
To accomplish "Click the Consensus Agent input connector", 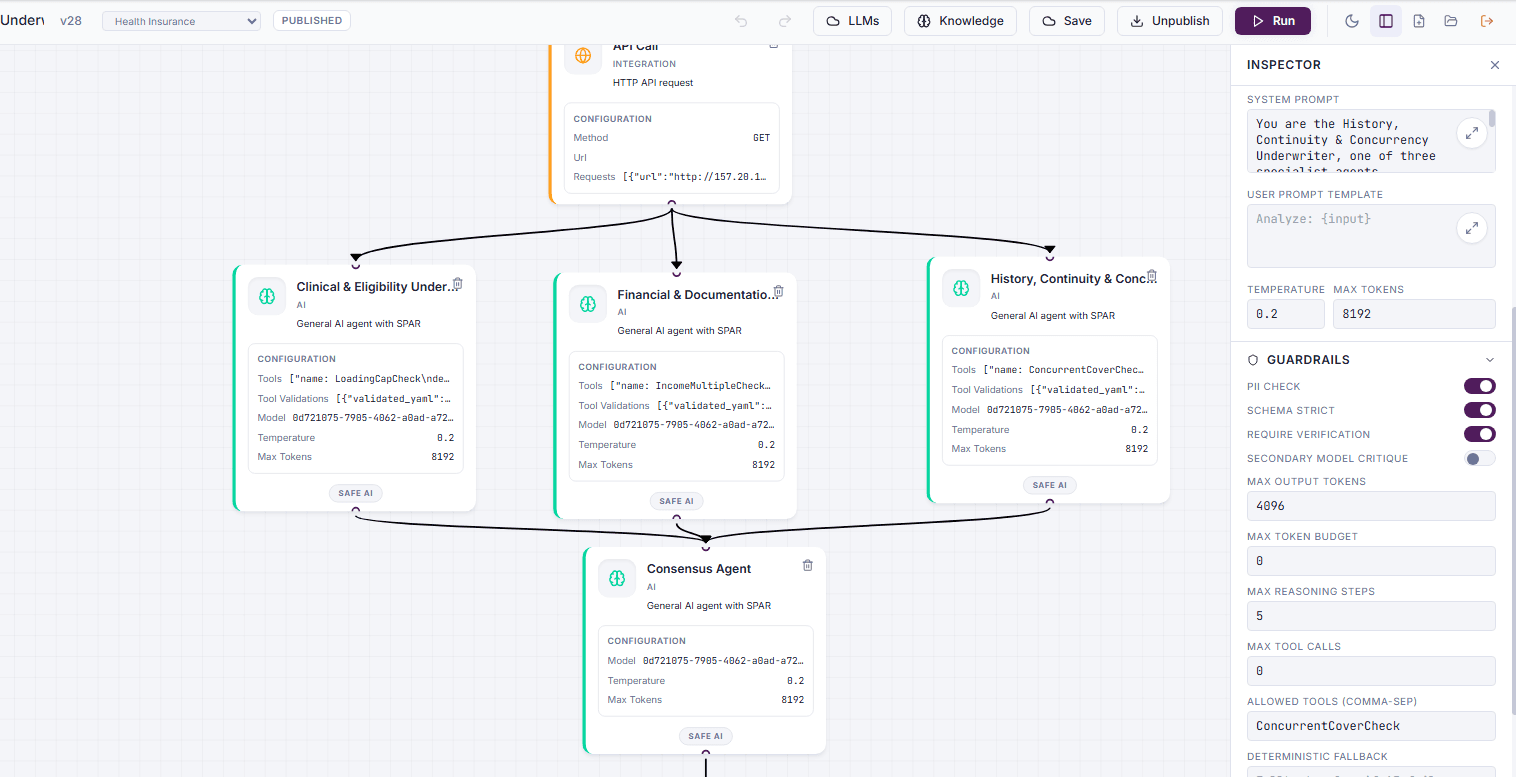I will [706, 546].
